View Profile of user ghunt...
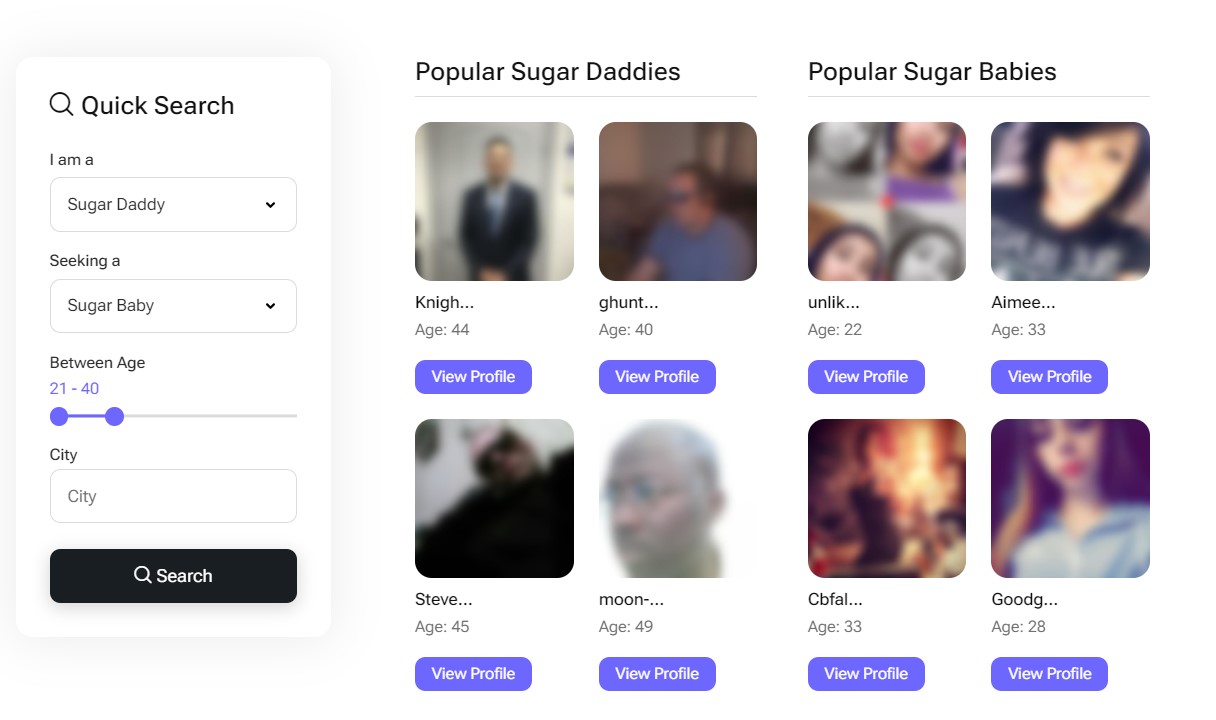 (657, 377)
